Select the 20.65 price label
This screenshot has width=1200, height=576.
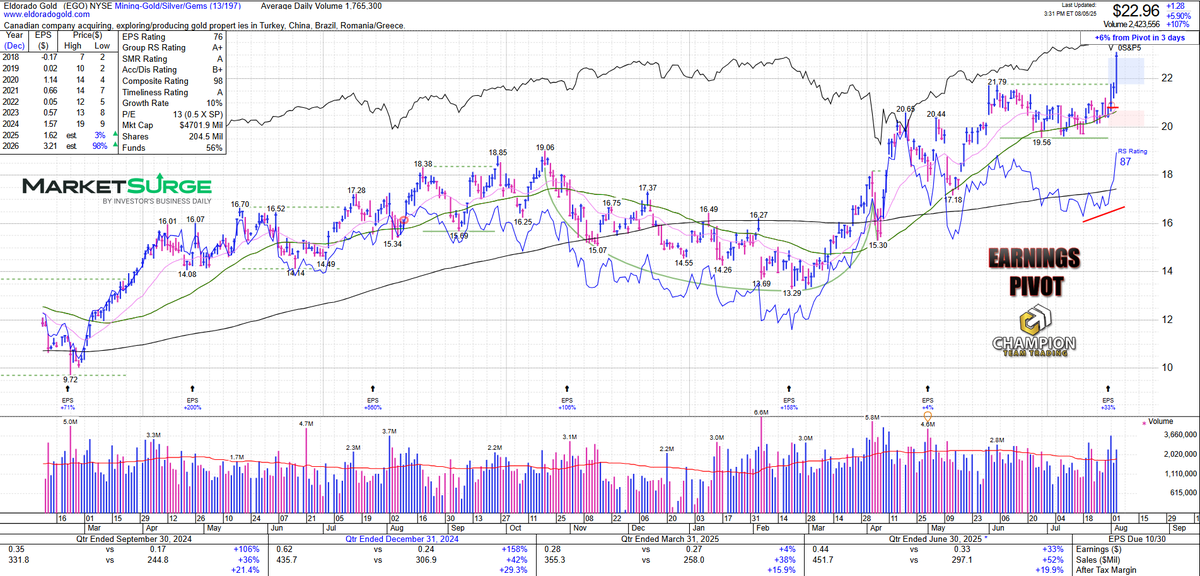click(x=906, y=108)
